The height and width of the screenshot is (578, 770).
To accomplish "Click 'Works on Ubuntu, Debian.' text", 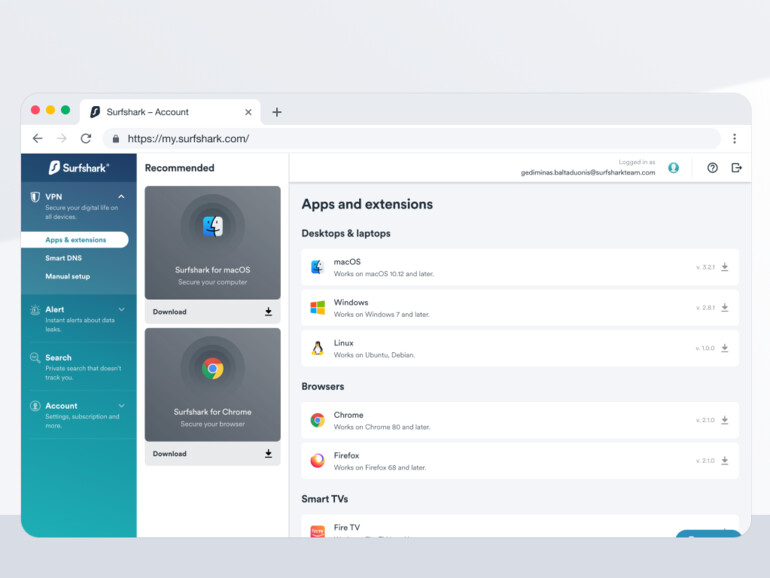I will point(374,355).
